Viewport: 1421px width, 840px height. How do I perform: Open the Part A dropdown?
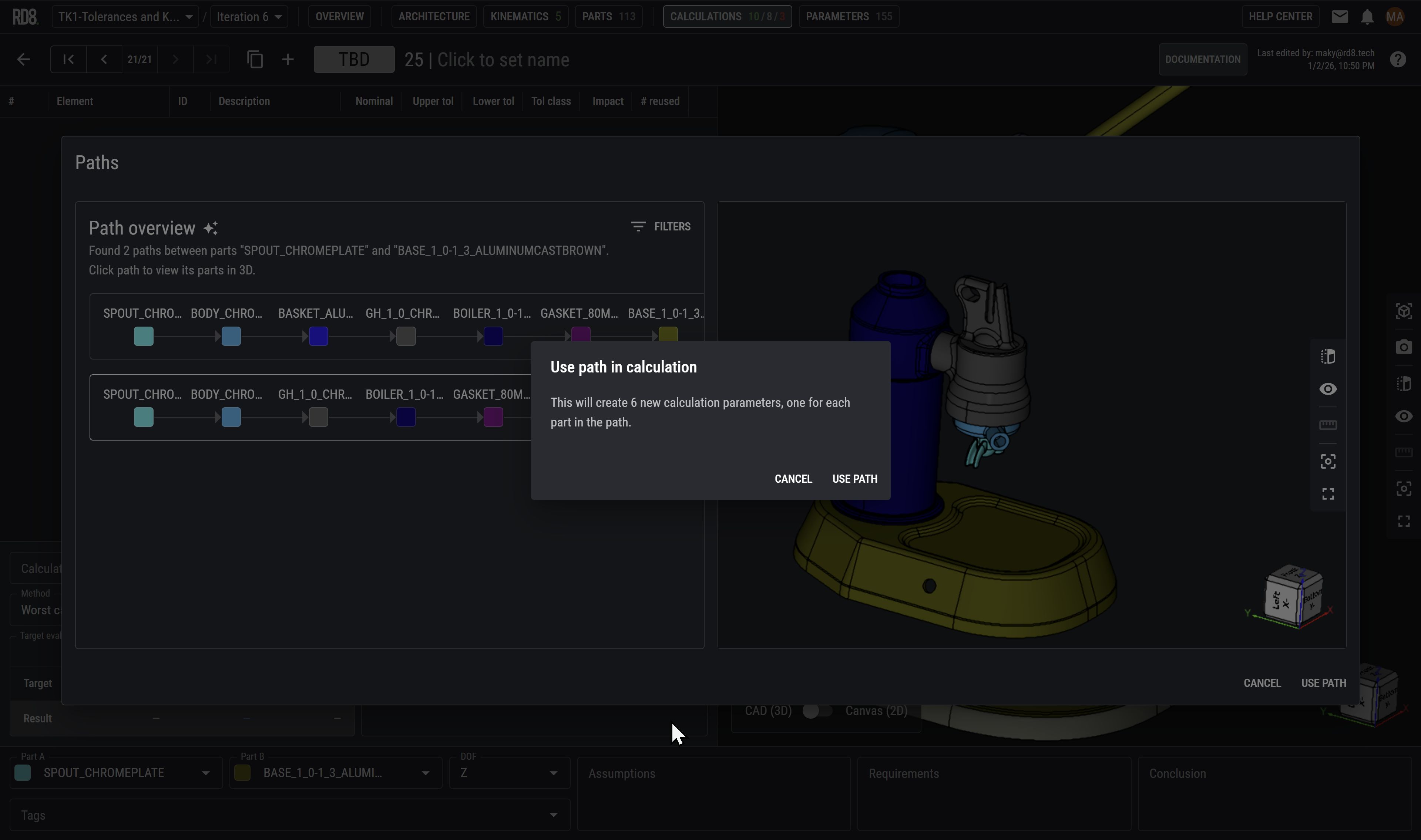coord(205,773)
